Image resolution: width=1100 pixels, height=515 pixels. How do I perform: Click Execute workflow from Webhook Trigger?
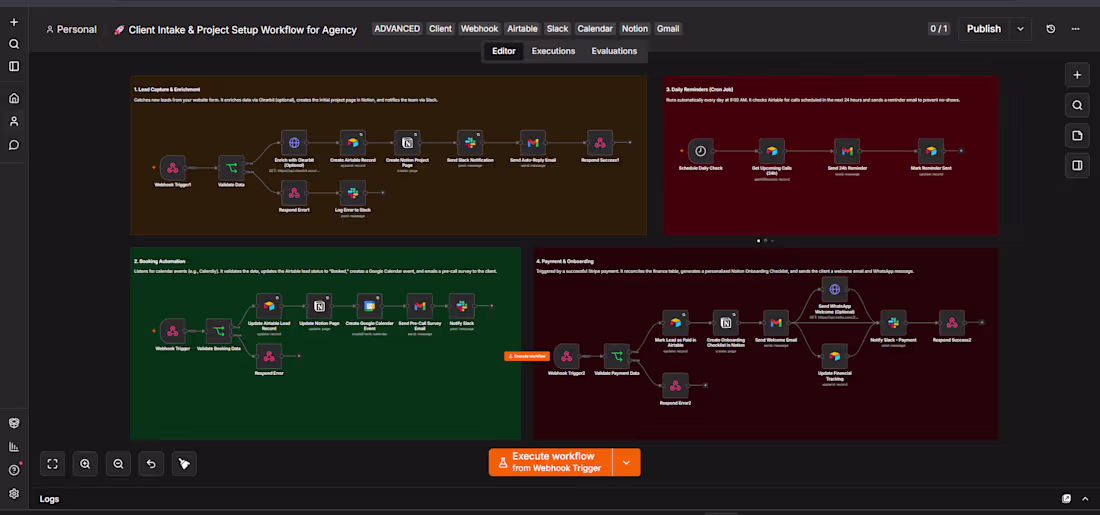(551, 462)
